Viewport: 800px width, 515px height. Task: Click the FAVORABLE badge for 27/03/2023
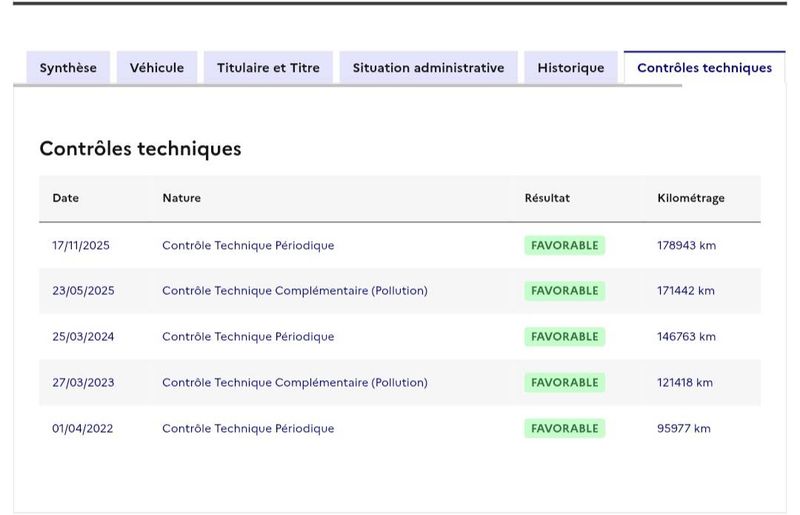coord(565,383)
